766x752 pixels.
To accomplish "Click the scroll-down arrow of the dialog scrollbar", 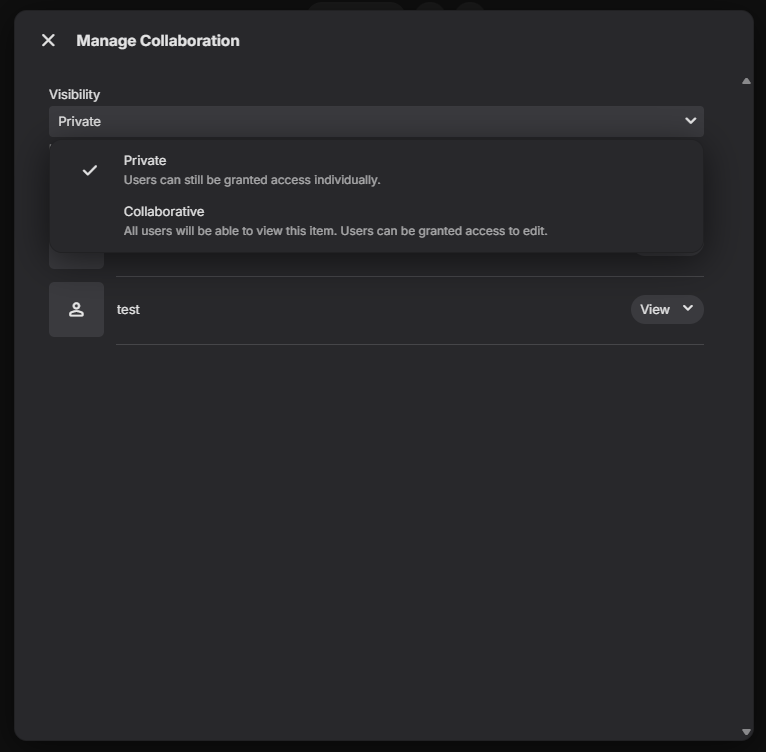I will (746, 732).
